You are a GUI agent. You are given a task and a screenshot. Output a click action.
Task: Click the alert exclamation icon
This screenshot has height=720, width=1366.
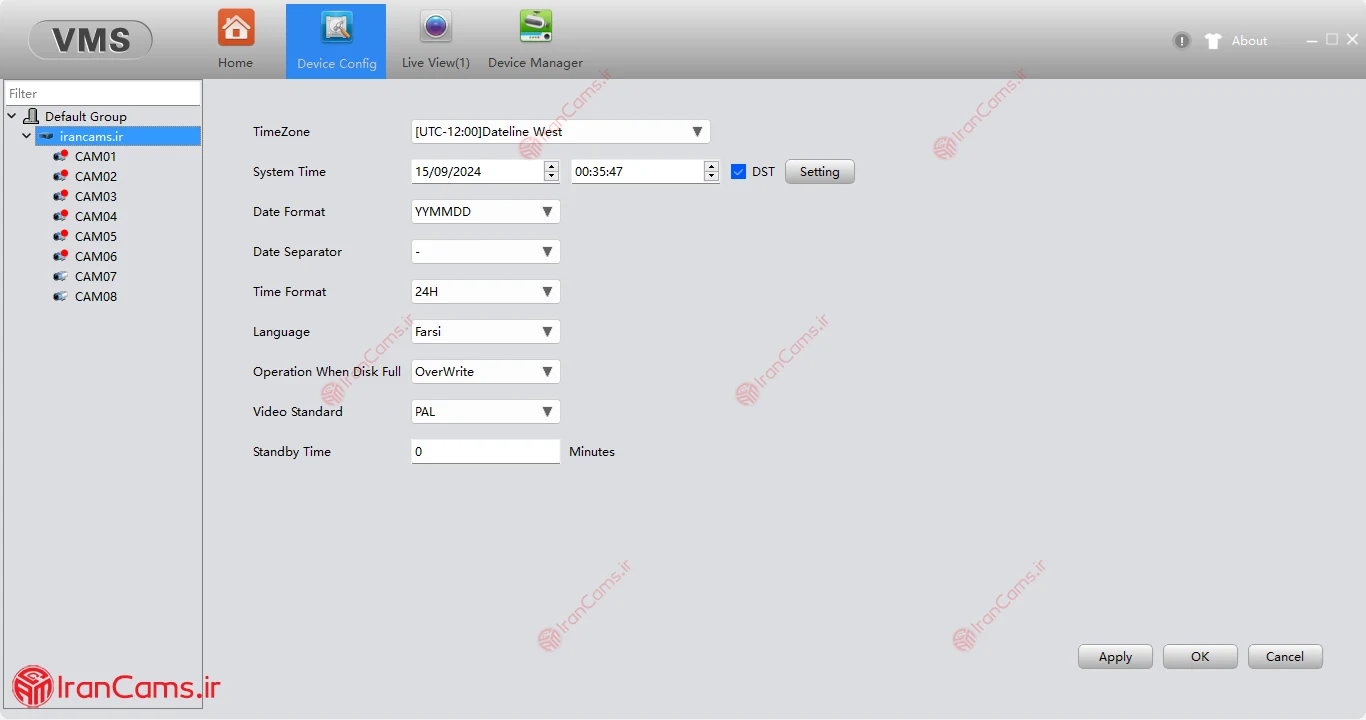1182,41
